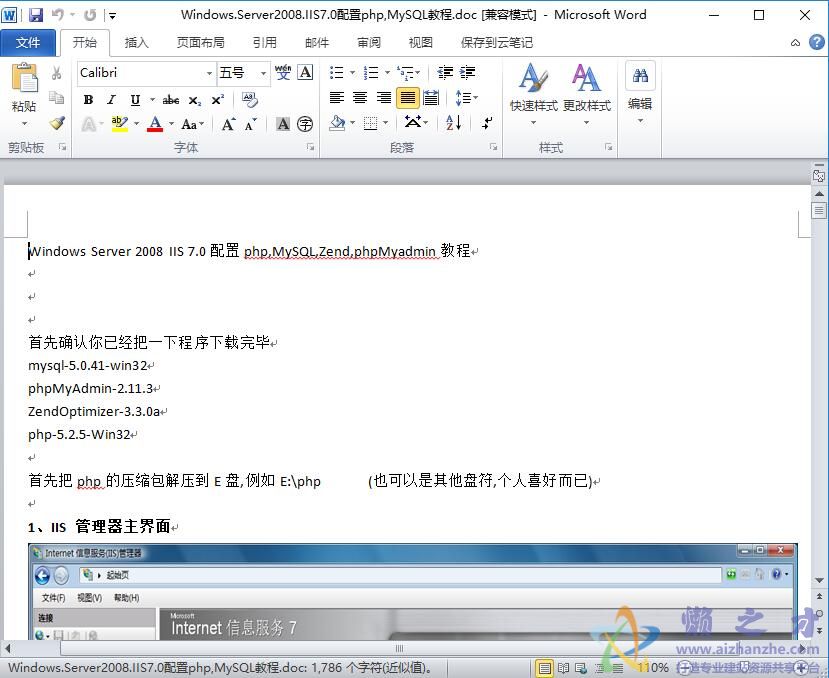Select the italic formatting icon
Viewport: 829px width, 678px height.
tap(111, 100)
